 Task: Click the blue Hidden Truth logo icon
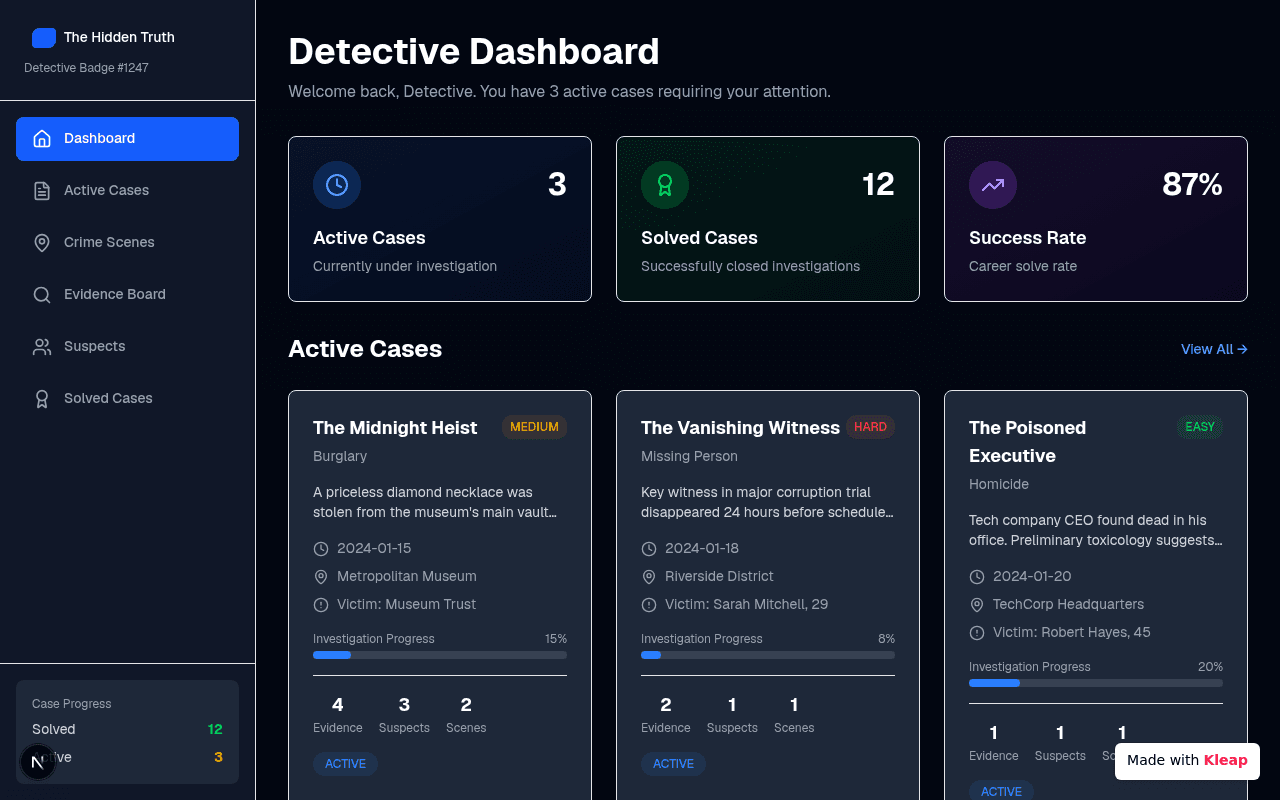click(44, 38)
